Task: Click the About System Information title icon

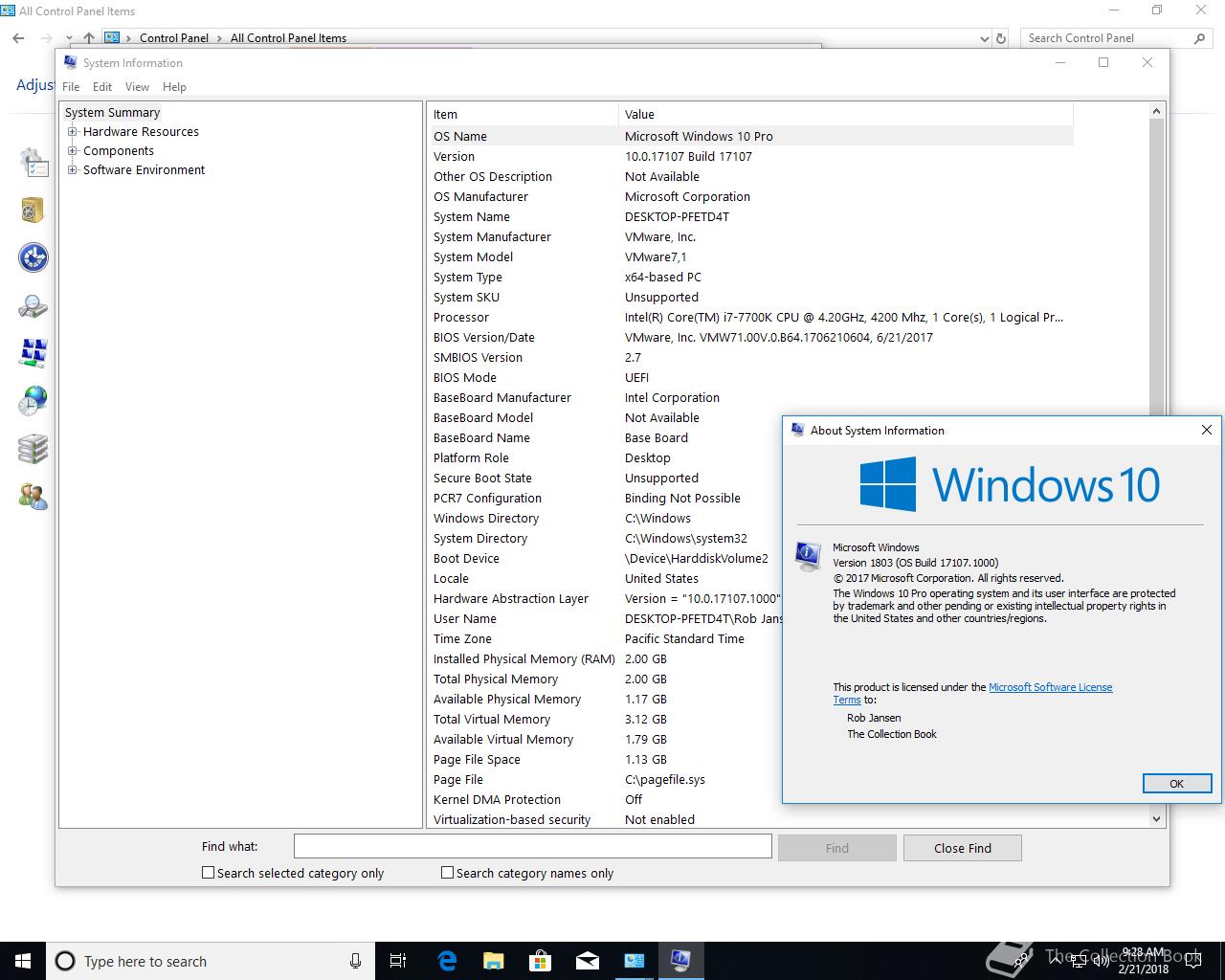Action: [x=797, y=430]
